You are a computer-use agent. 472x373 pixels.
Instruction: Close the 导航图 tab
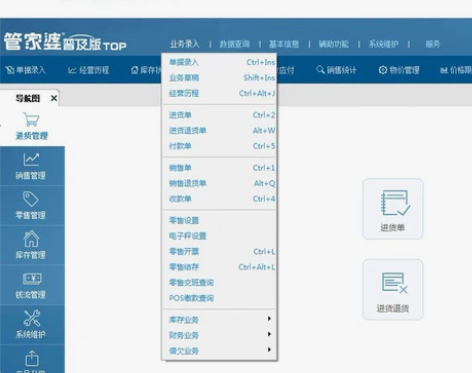54,98
